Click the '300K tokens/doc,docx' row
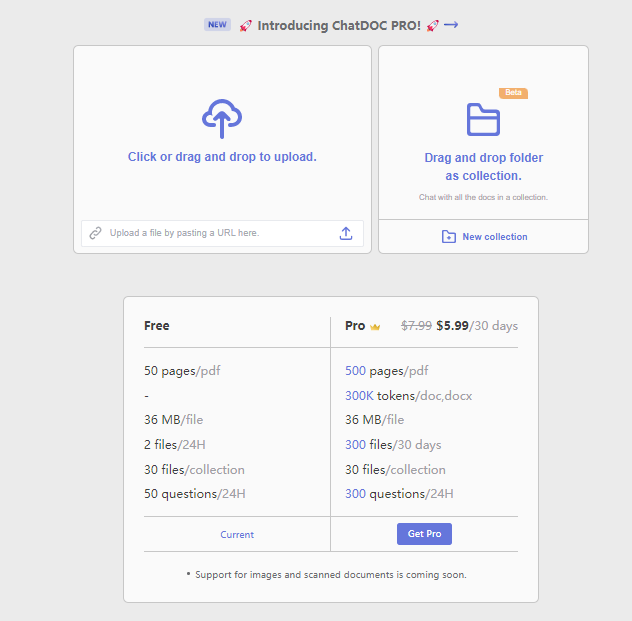This screenshot has width=632, height=621. 408,396
